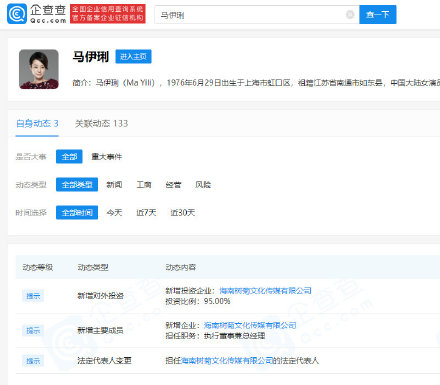
Task: Switch to 关联动态 133 tab
Action: pos(101,124)
